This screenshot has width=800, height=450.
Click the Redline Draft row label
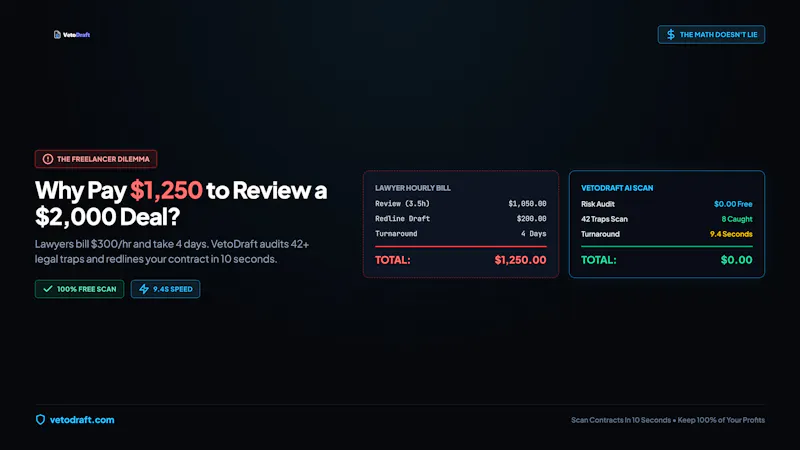pos(402,219)
